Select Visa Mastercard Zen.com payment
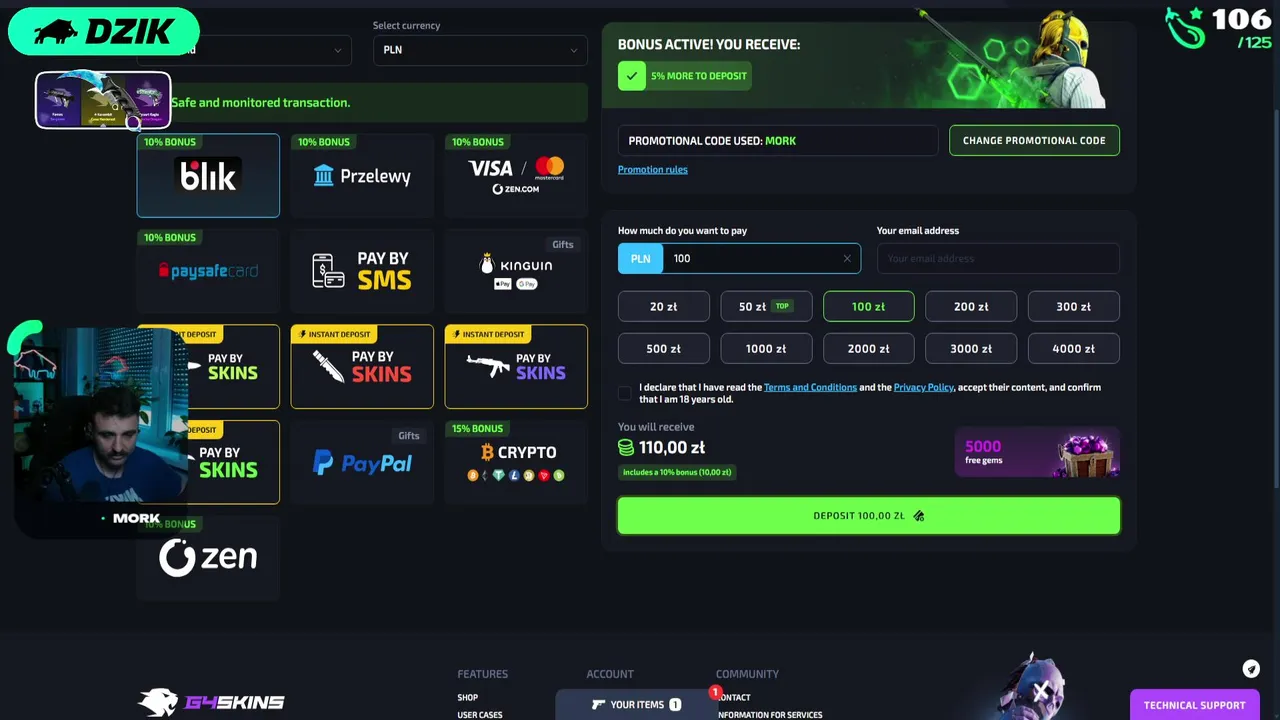Screen dimensions: 1280x720 pyautogui.click(x=516, y=175)
